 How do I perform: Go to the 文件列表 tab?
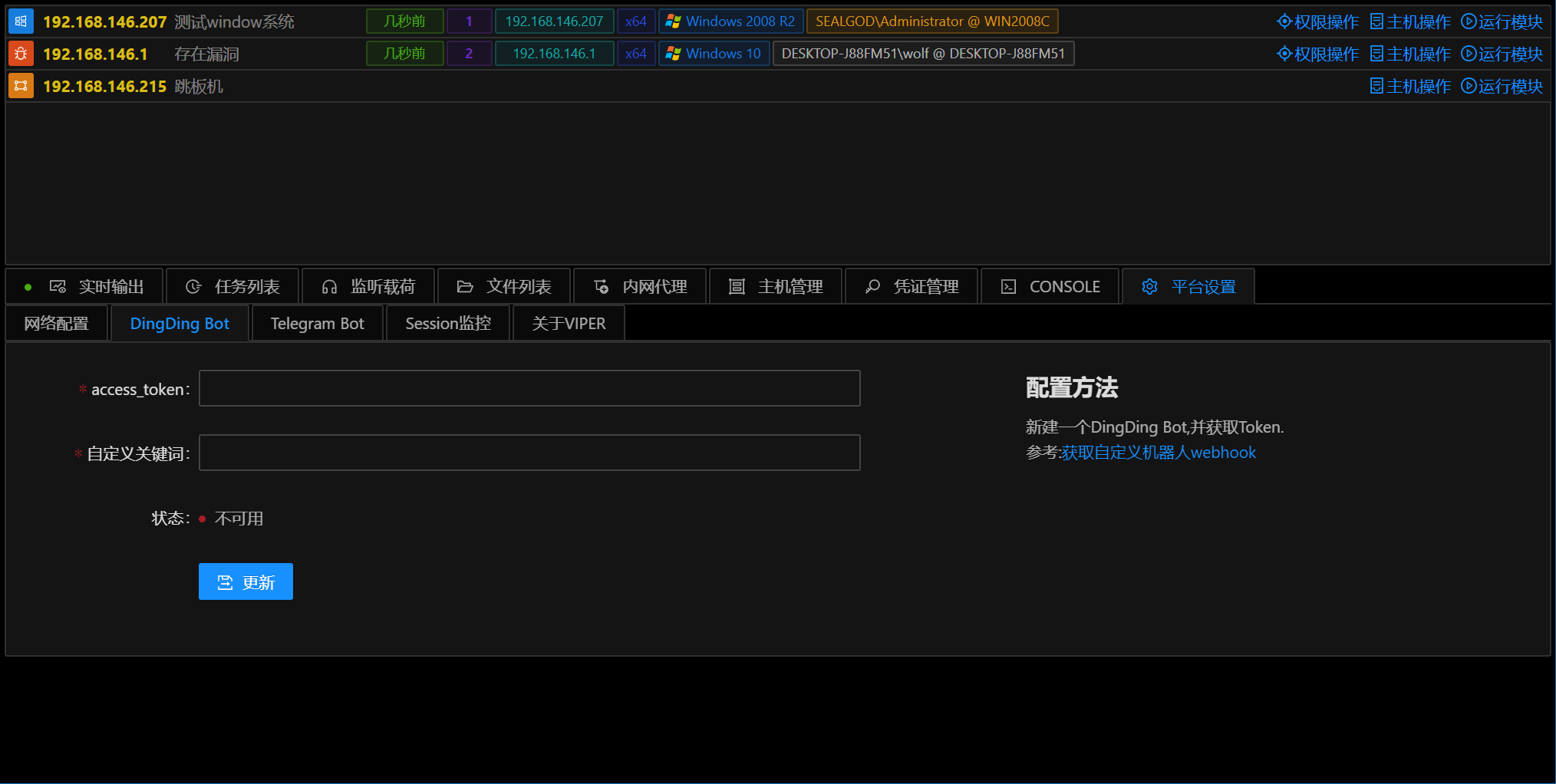pyautogui.click(x=504, y=286)
